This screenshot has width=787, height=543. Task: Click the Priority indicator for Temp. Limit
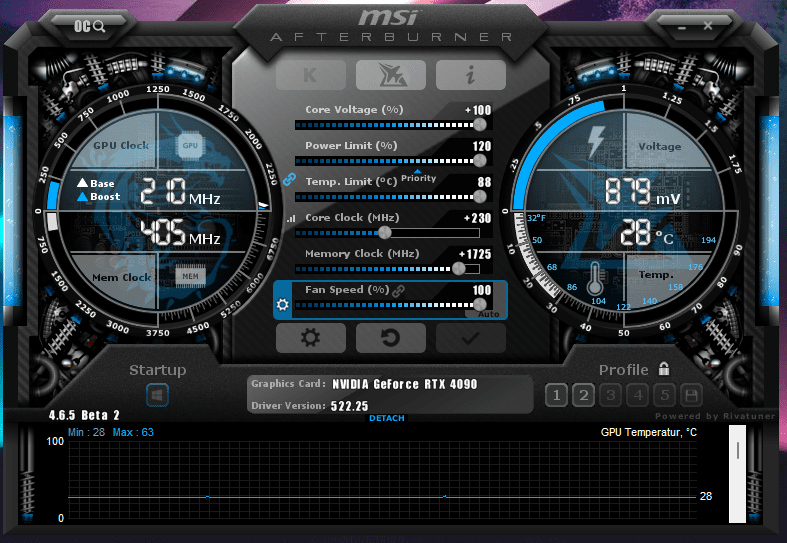pos(418,177)
